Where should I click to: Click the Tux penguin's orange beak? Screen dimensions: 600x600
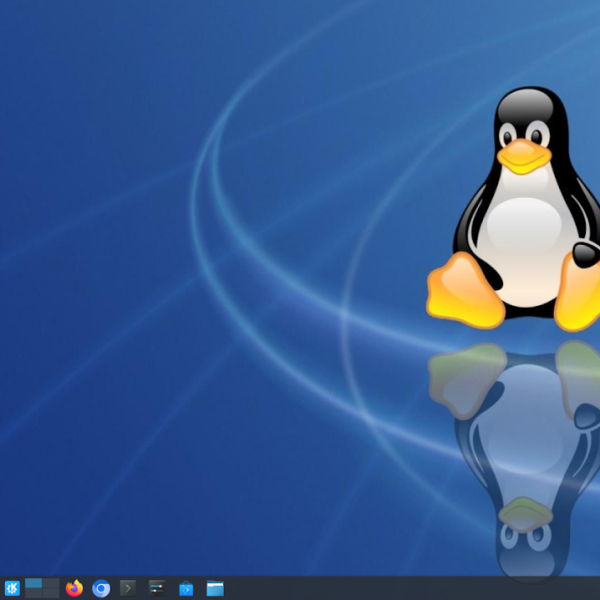(524, 157)
